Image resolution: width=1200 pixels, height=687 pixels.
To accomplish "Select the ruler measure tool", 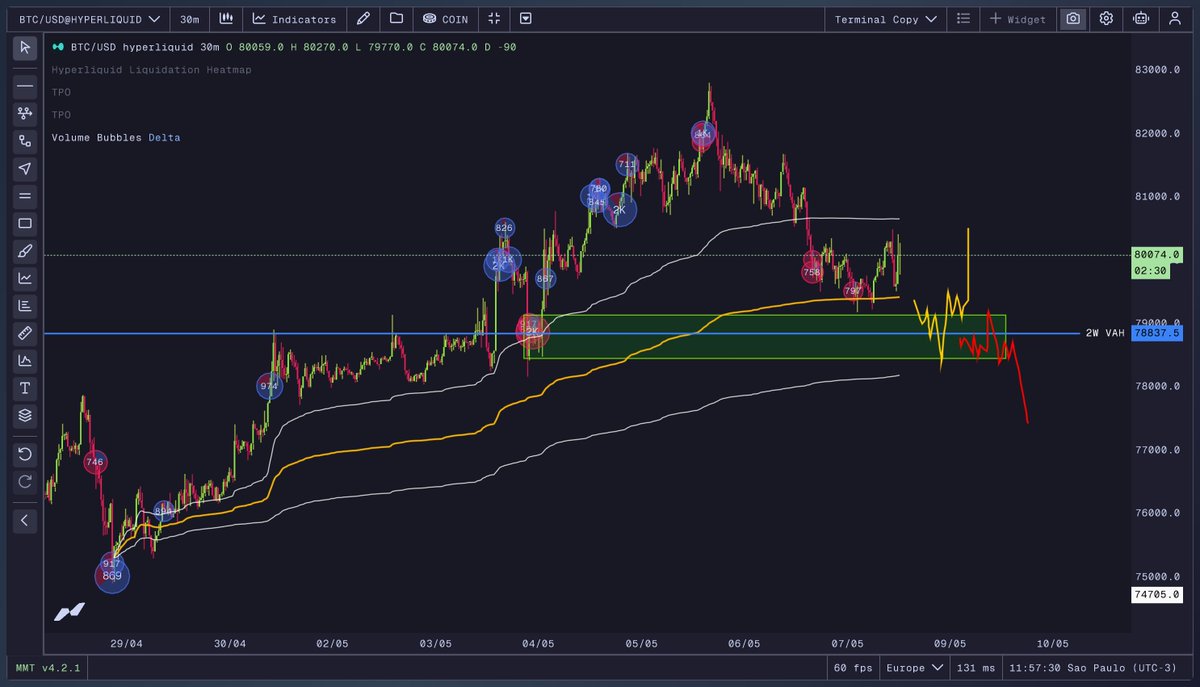I will tap(25, 333).
